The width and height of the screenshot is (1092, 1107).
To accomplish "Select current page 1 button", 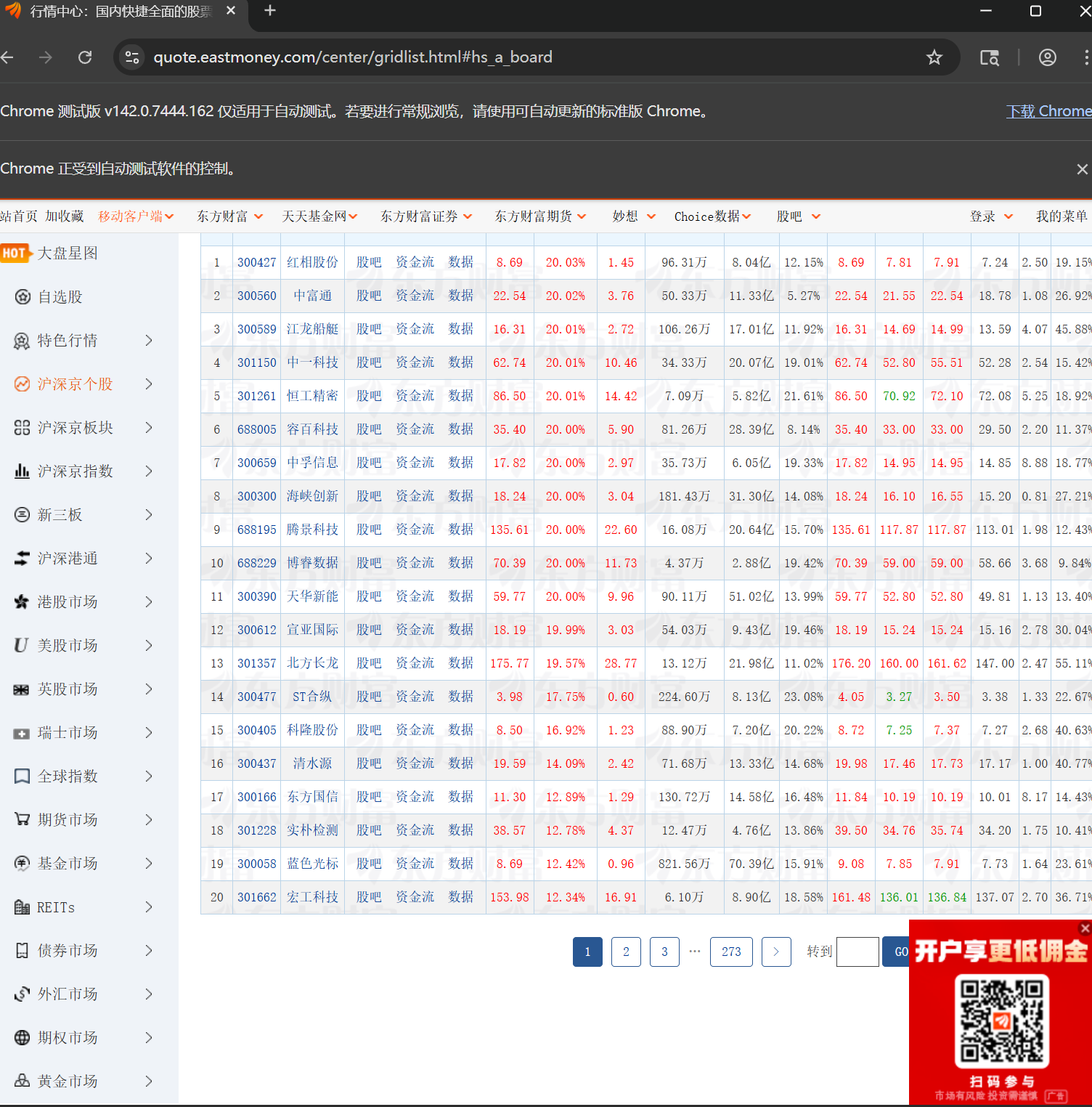I will point(587,952).
